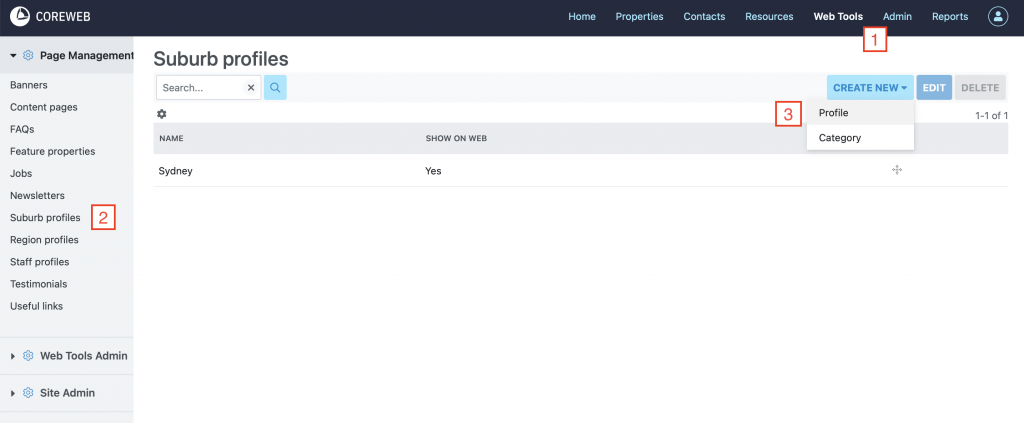Open Staff profiles in sidebar
1024x423 pixels.
40,262
